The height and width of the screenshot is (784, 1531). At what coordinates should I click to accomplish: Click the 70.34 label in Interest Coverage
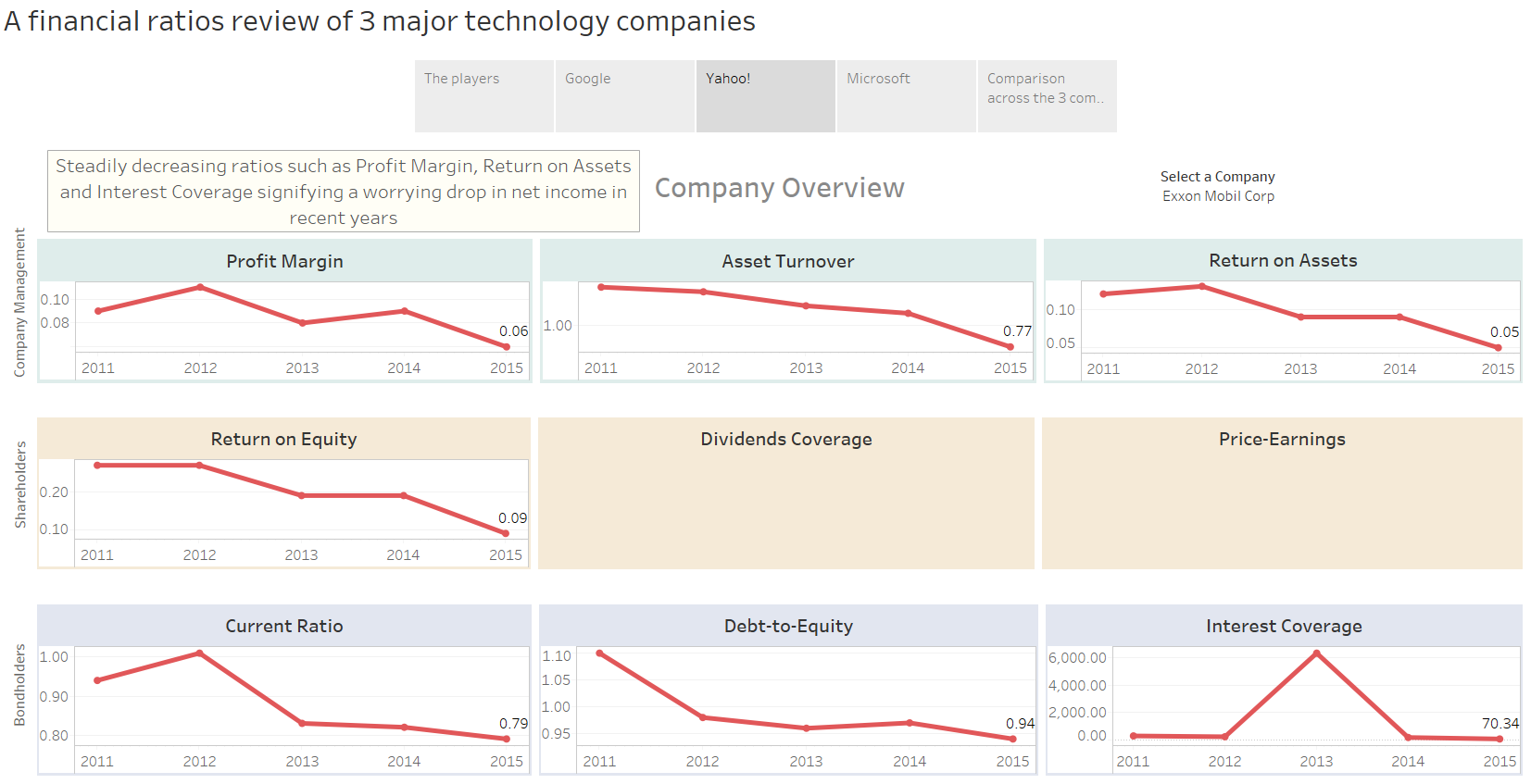click(1500, 723)
